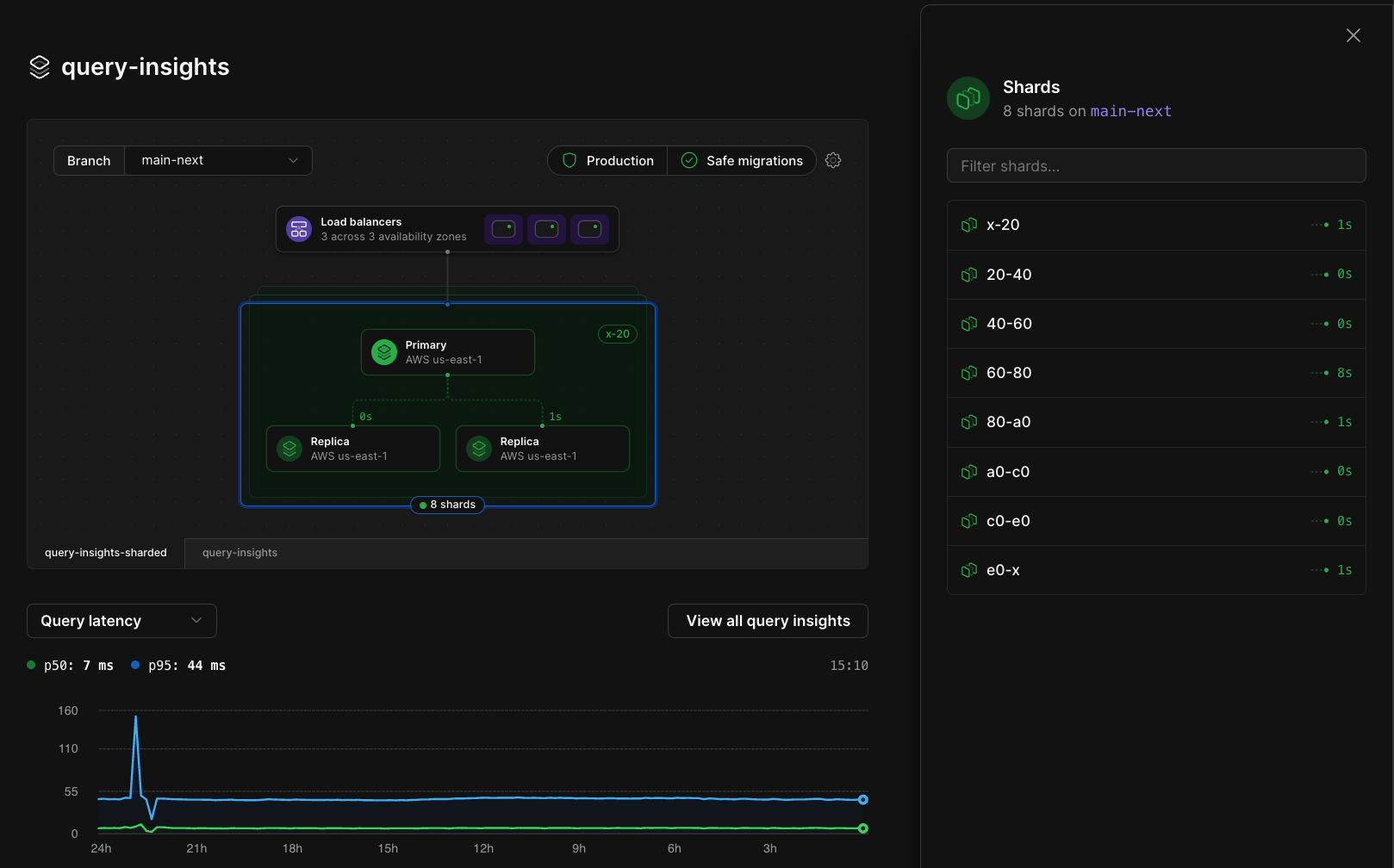Image resolution: width=1394 pixels, height=868 pixels.
Task: Select the 60-80 shard name
Action: (1009, 373)
